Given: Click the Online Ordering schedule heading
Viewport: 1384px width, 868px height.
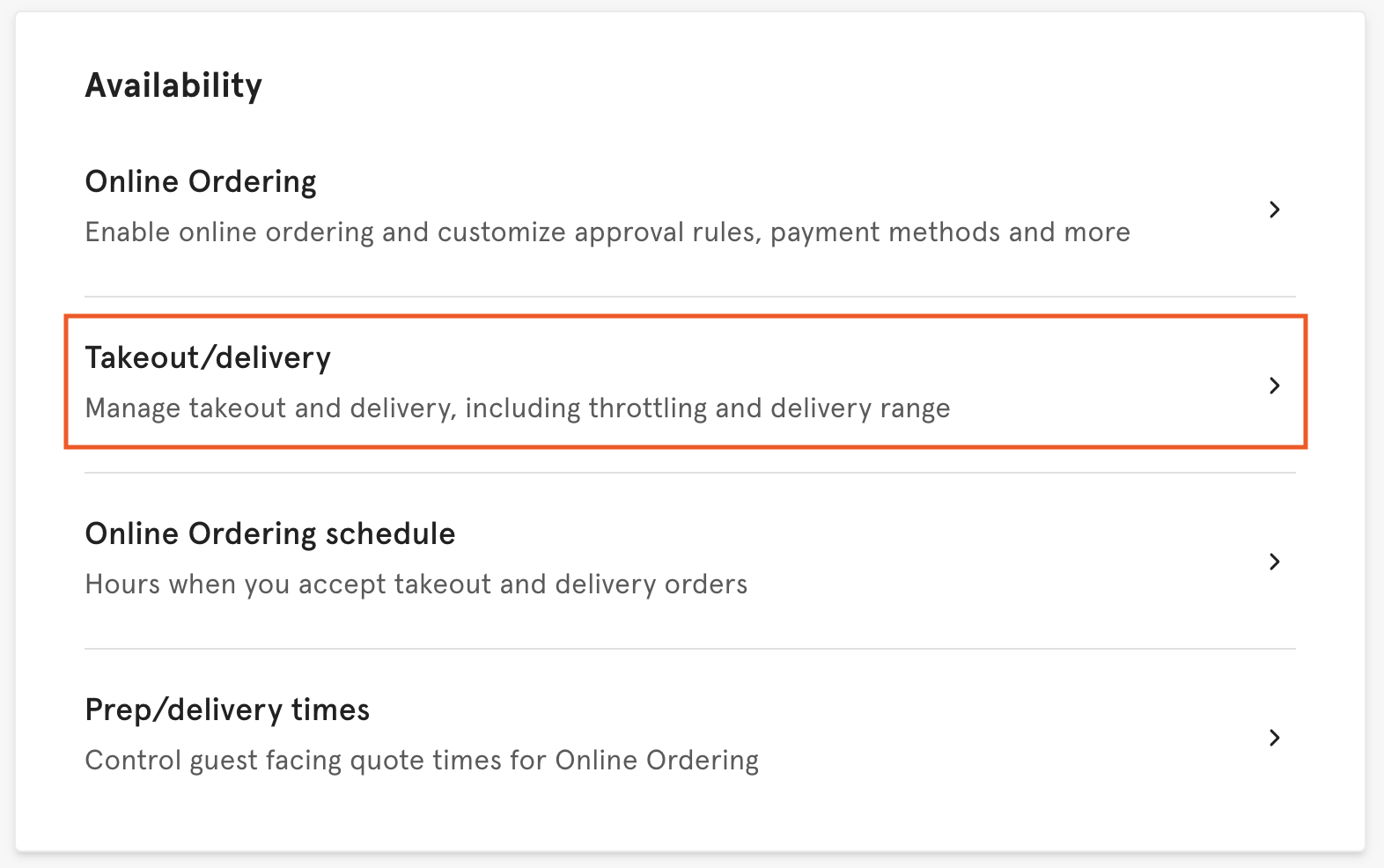Looking at the screenshot, I should coord(270,534).
